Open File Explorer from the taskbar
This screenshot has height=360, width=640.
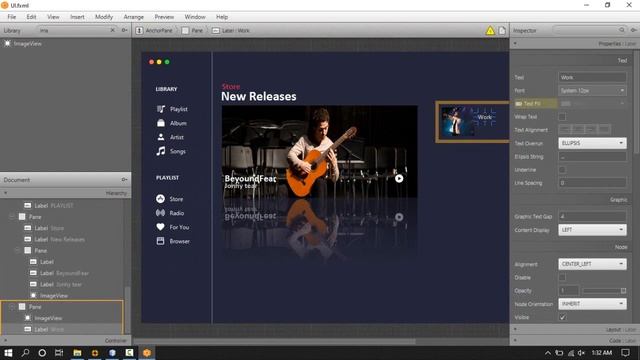77,353
